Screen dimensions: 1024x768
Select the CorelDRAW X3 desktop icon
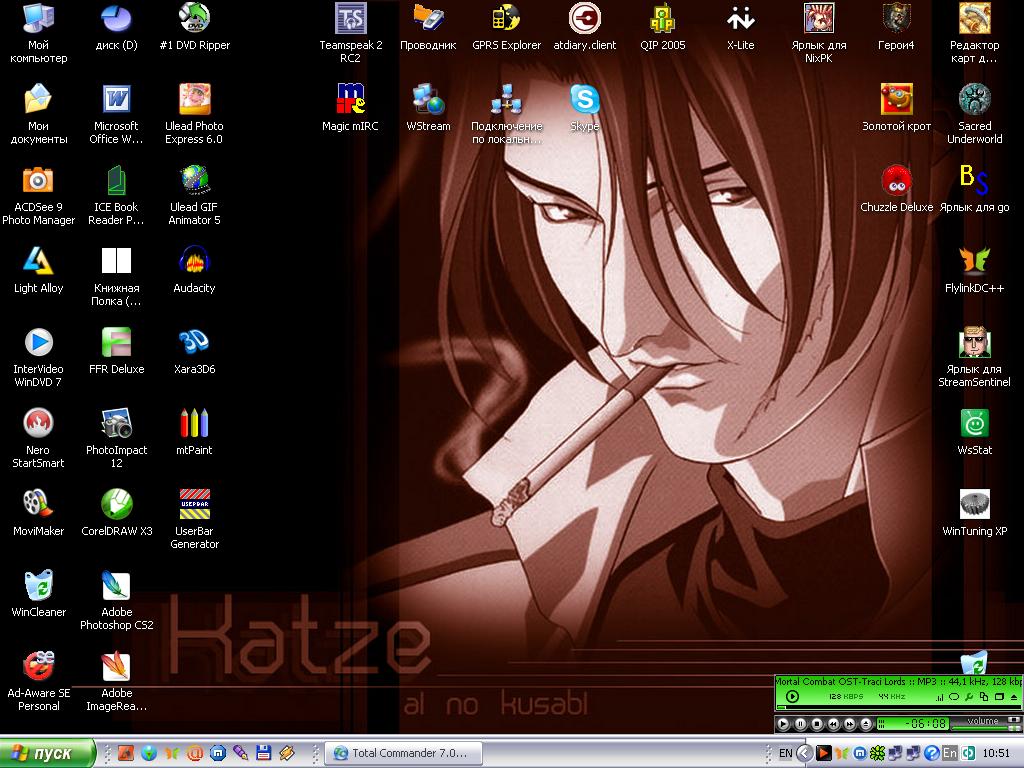pyautogui.click(x=117, y=505)
